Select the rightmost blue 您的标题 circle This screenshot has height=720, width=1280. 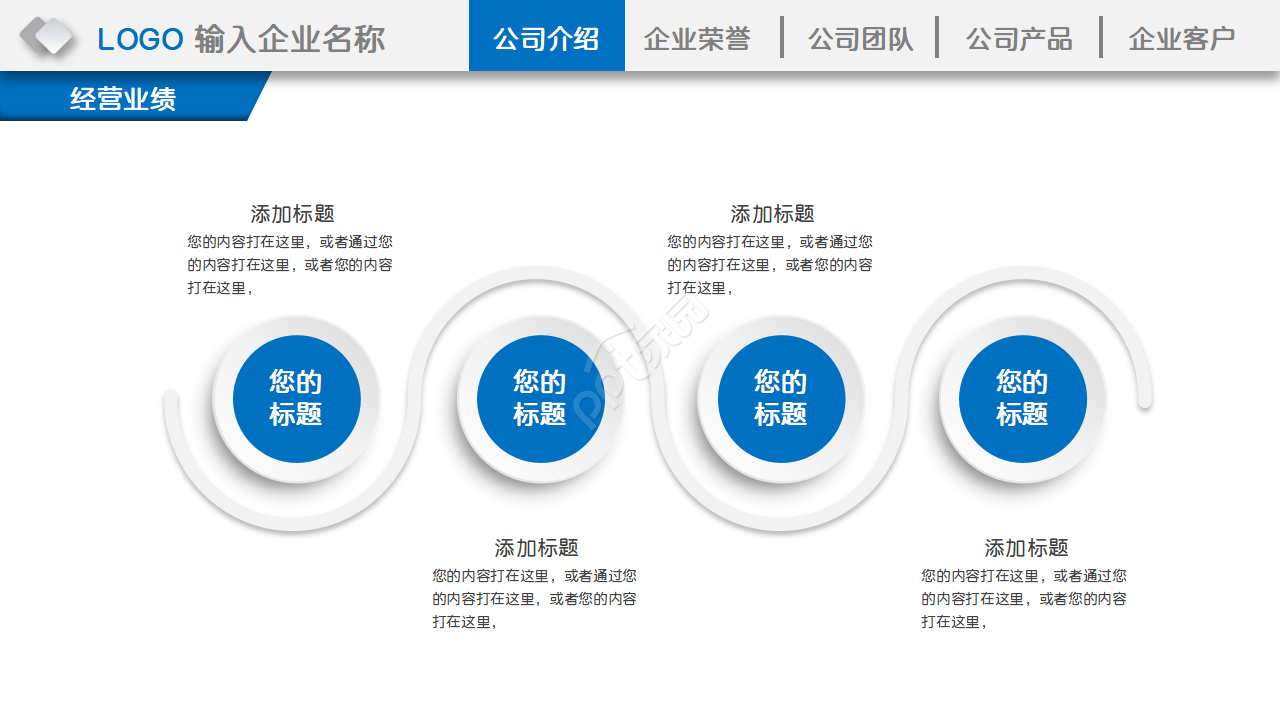tap(1022, 398)
